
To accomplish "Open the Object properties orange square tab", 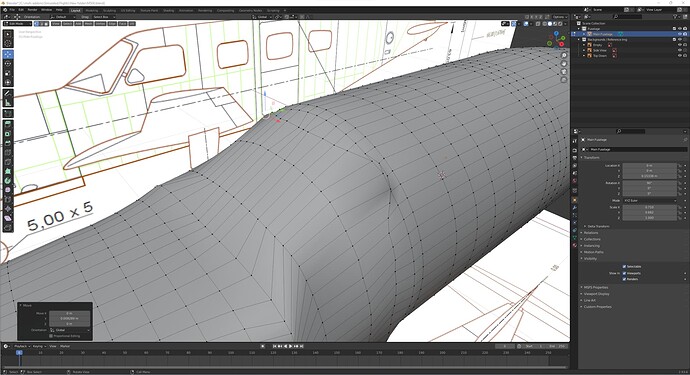I will [x=575, y=200].
